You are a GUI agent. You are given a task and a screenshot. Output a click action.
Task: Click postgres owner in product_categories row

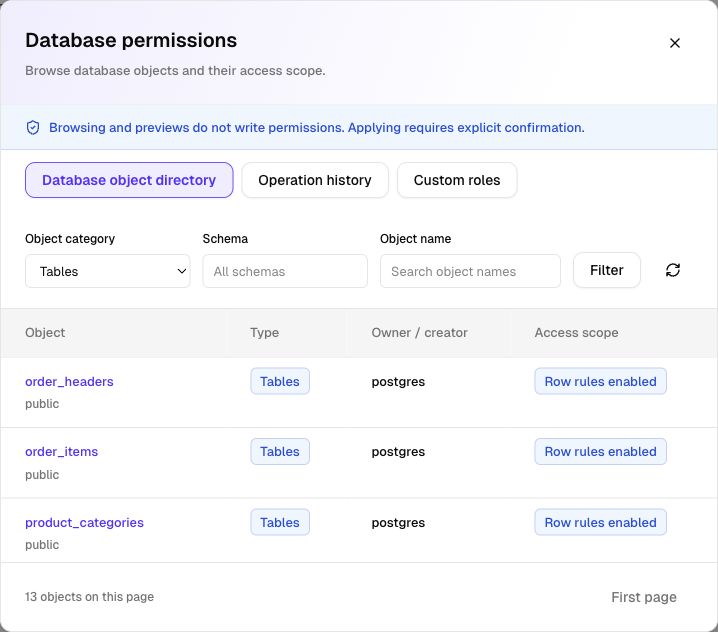(x=398, y=523)
